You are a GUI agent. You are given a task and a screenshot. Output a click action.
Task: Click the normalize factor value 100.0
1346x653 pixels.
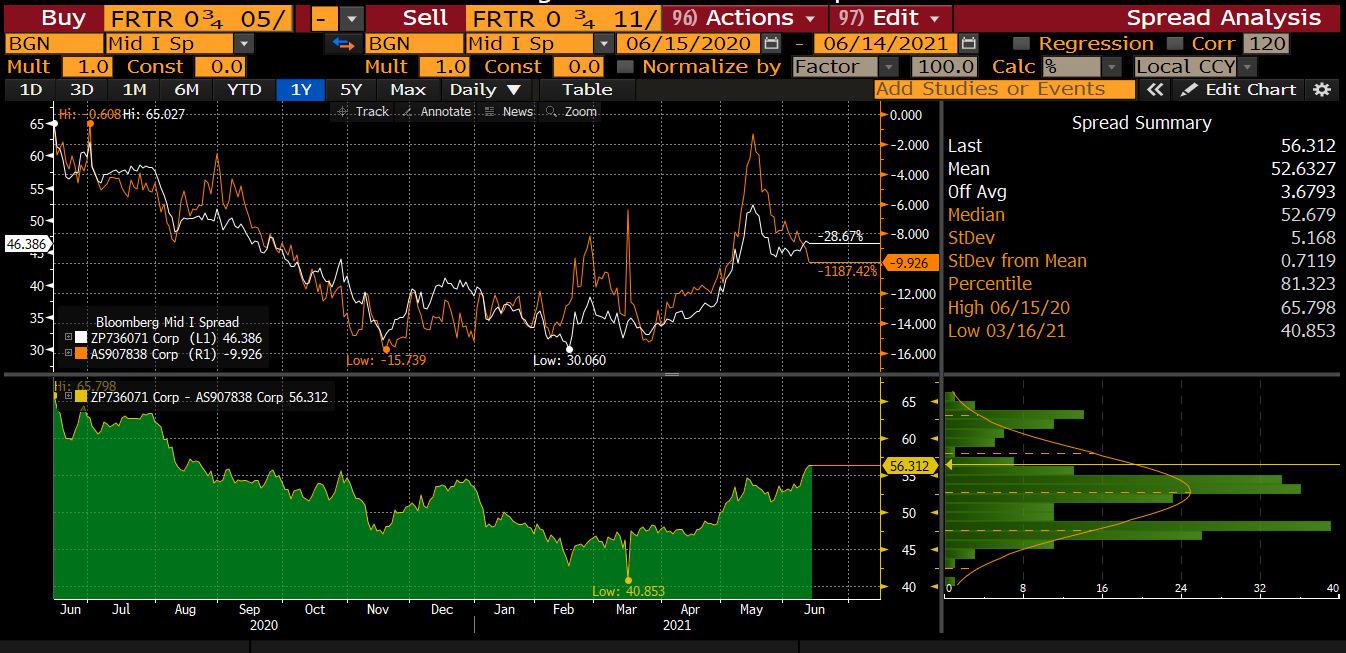tap(946, 67)
